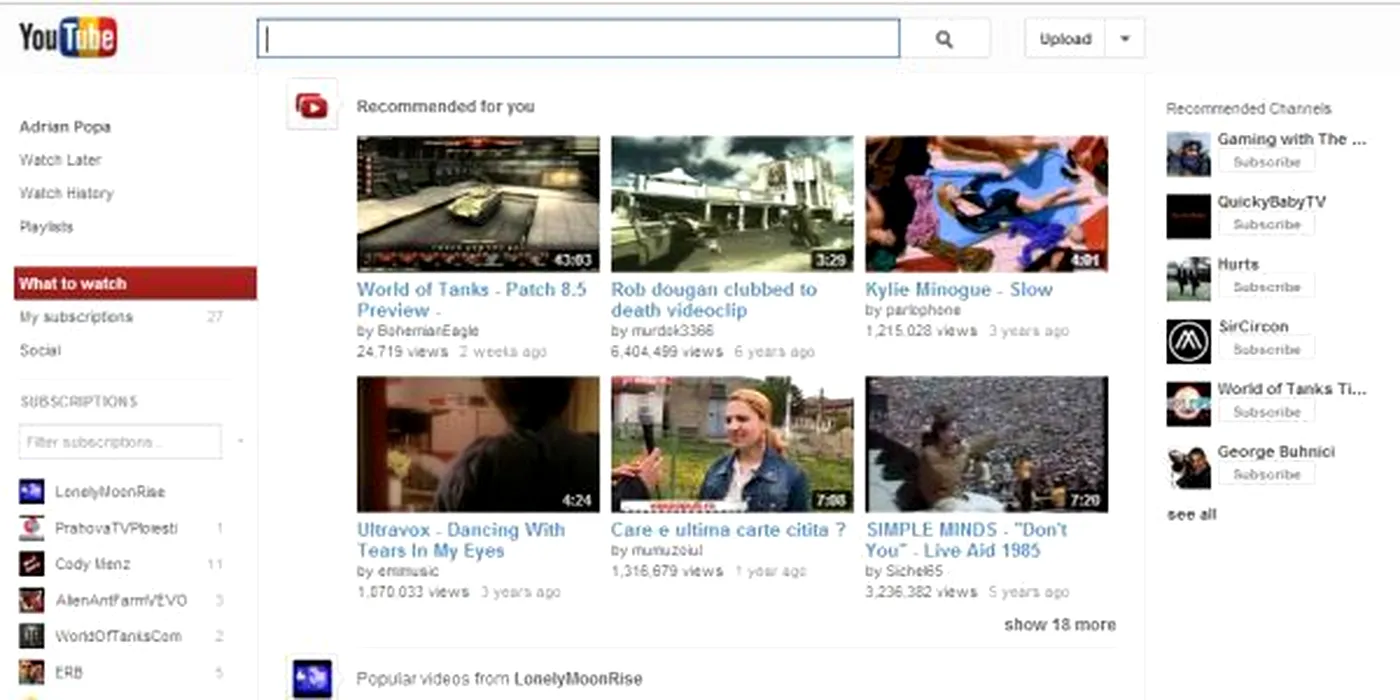Open the dropdown arrow next to Upload
This screenshot has width=1400, height=700.
coord(1125,39)
